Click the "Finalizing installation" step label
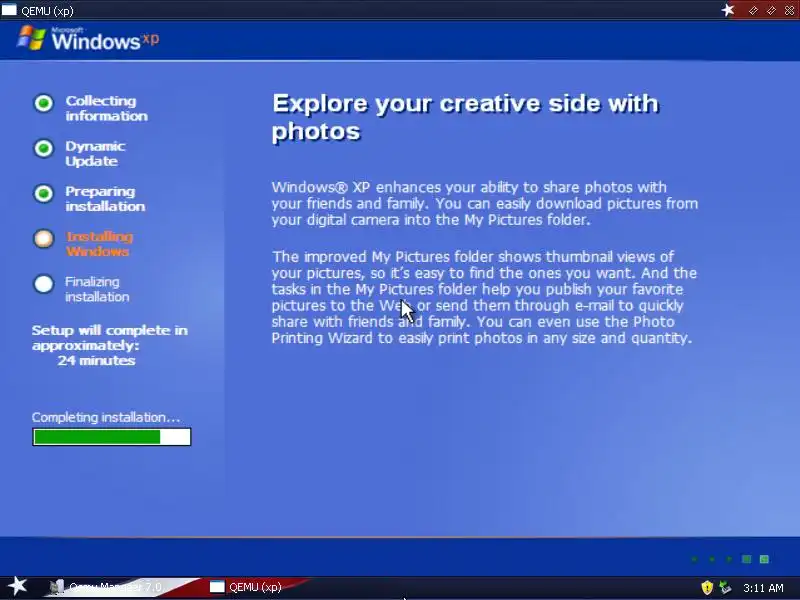The height and width of the screenshot is (600, 800). click(x=97, y=289)
